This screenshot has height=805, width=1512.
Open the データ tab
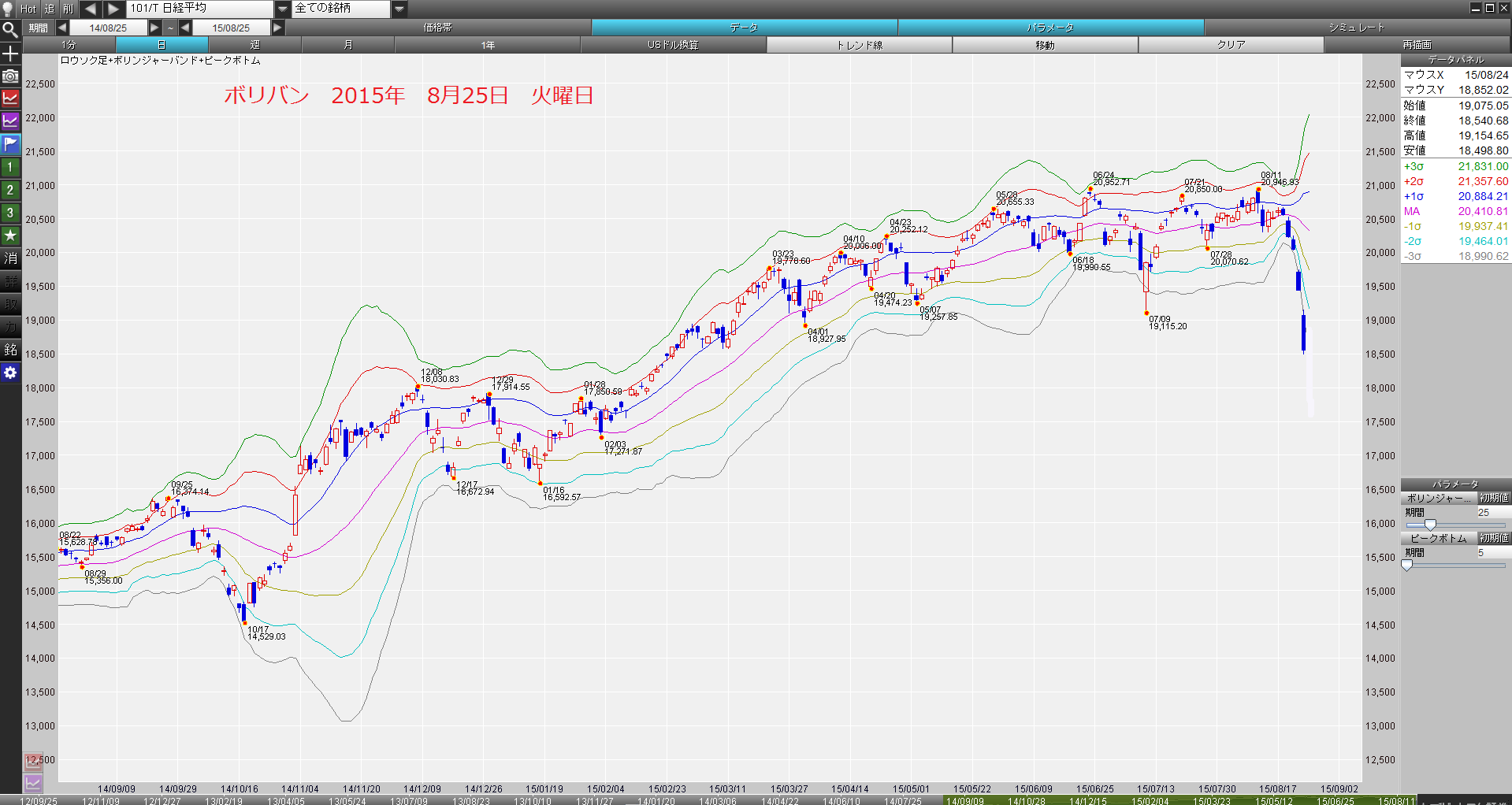744,28
